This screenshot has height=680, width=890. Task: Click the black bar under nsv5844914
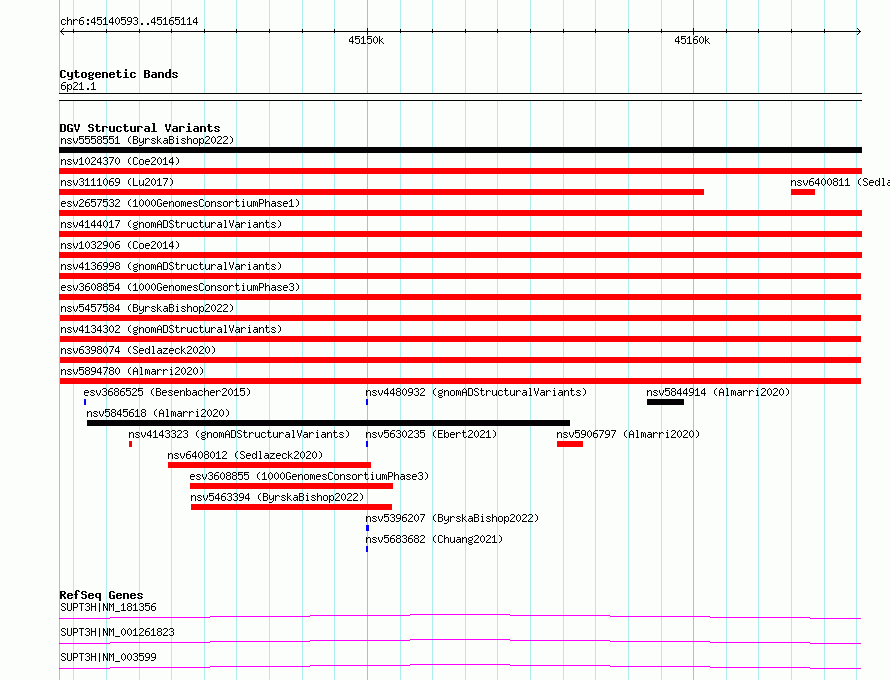tap(665, 402)
